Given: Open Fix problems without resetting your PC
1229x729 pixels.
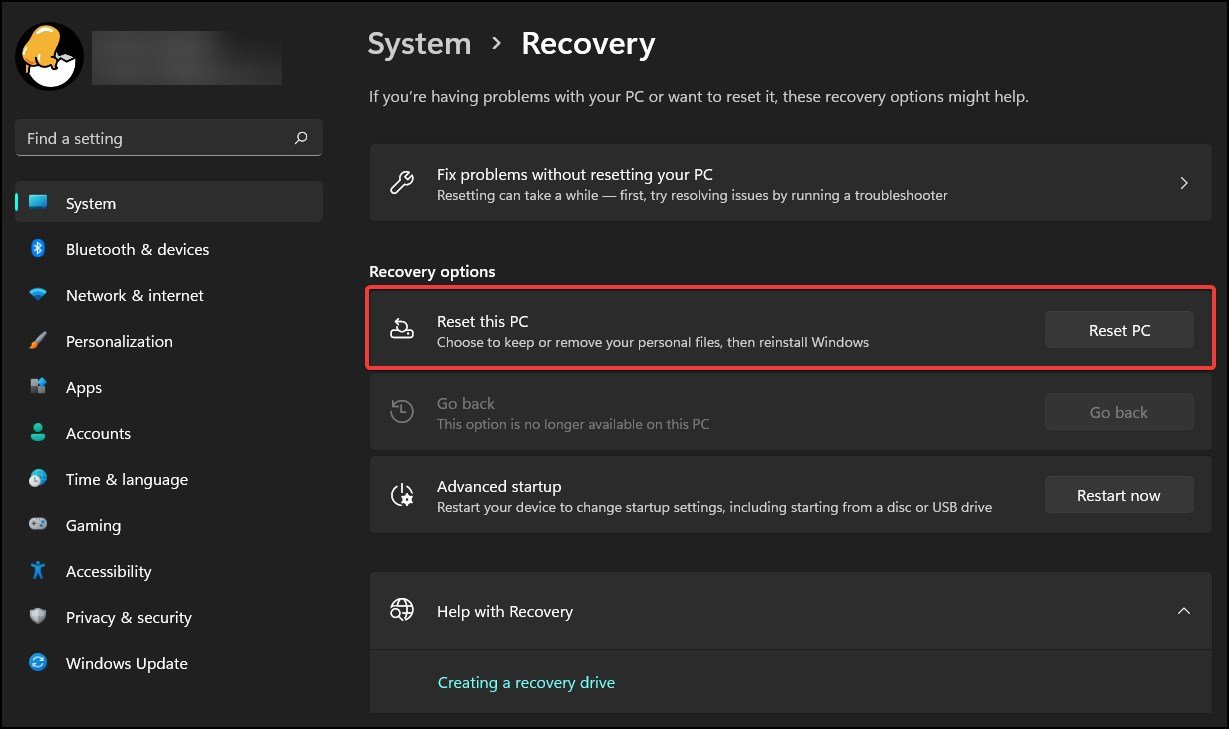Looking at the screenshot, I should coord(790,184).
